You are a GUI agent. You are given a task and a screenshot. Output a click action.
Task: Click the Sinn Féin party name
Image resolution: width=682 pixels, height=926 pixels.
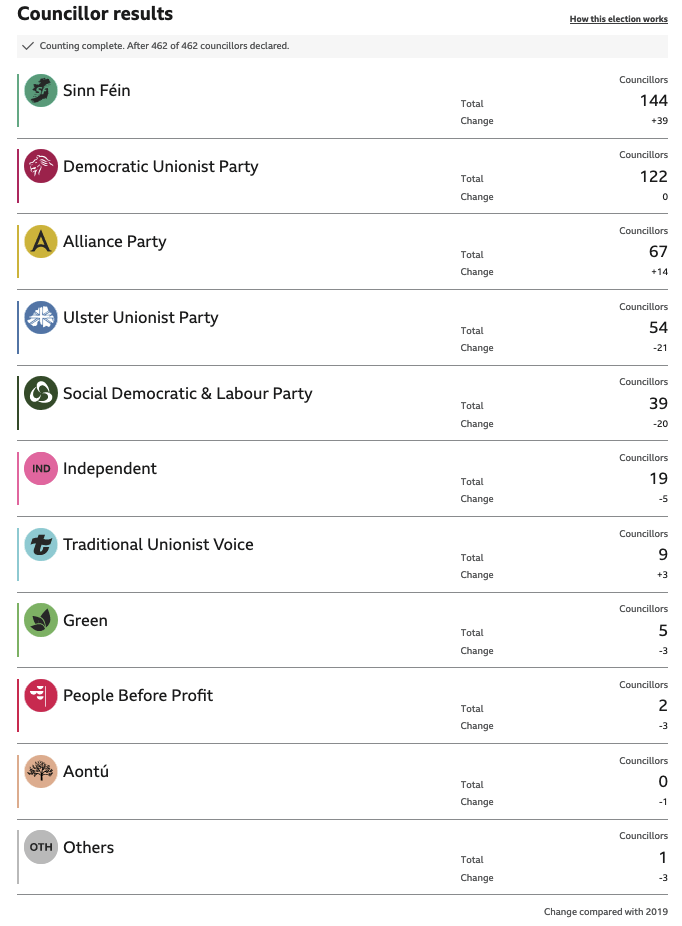pyautogui.click(x=97, y=91)
